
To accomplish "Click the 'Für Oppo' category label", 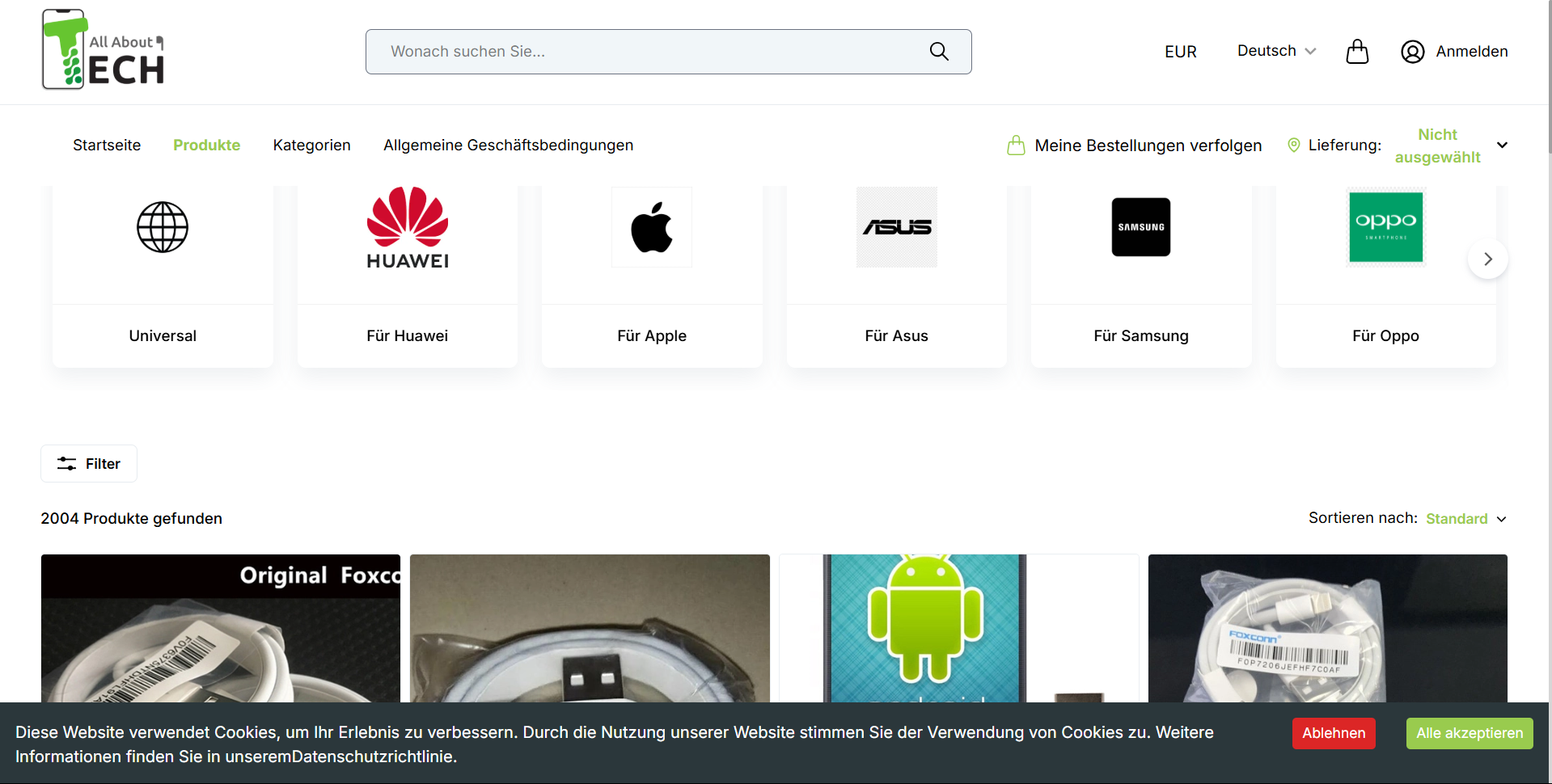I will point(1386,335).
